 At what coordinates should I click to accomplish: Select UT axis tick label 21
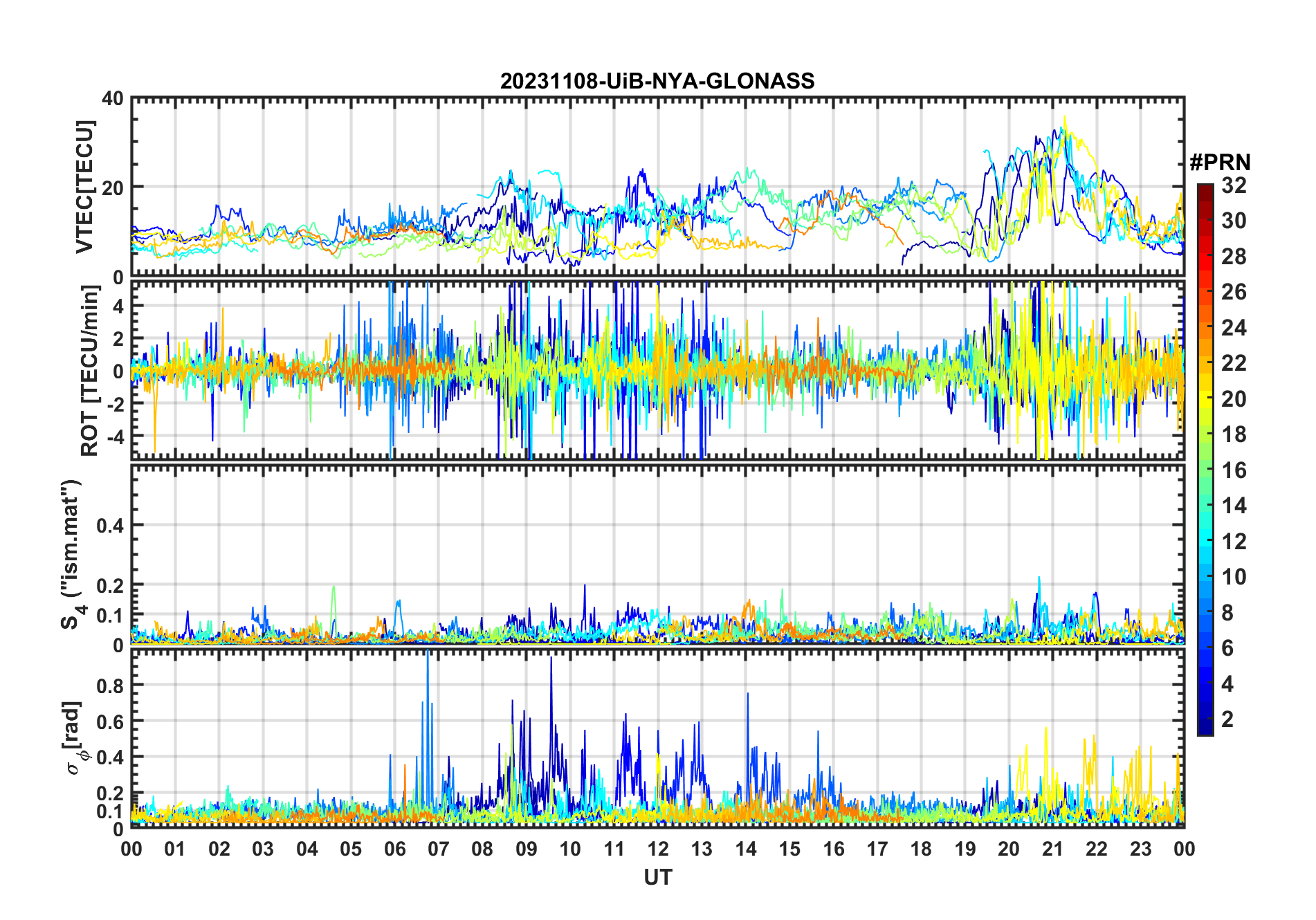[x=1053, y=849]
